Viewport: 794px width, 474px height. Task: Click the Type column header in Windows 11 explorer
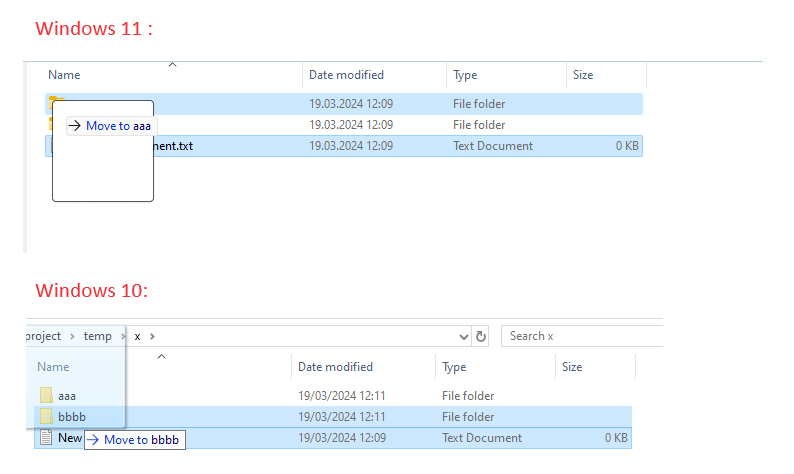(465, 75)
